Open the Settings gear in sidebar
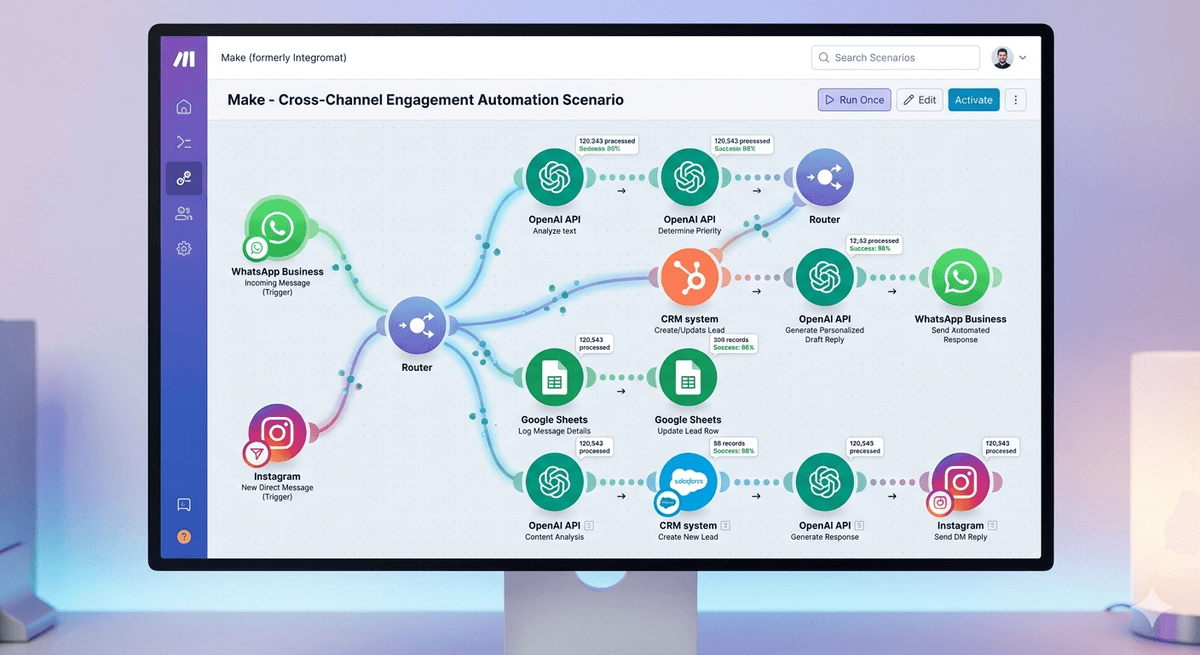 pyautogui.click(x=184, y=249)
